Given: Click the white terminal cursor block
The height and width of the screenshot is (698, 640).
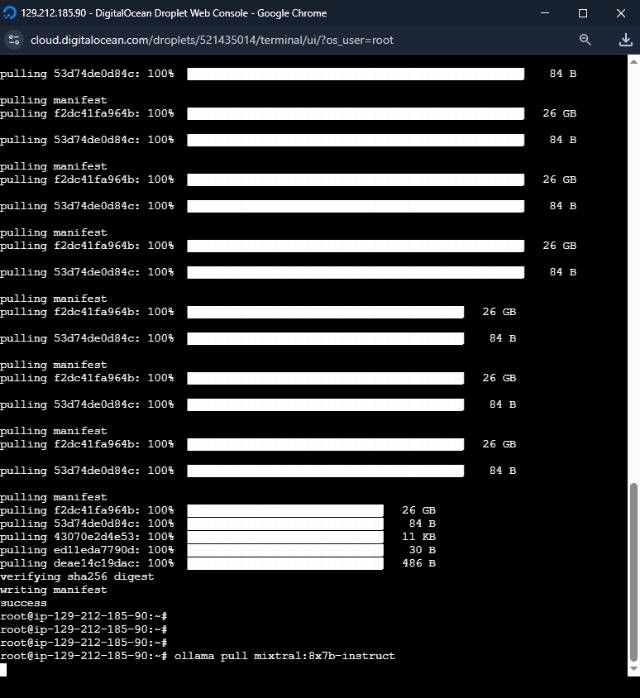Looking at the screenshot, I should [x=4, y=669].
